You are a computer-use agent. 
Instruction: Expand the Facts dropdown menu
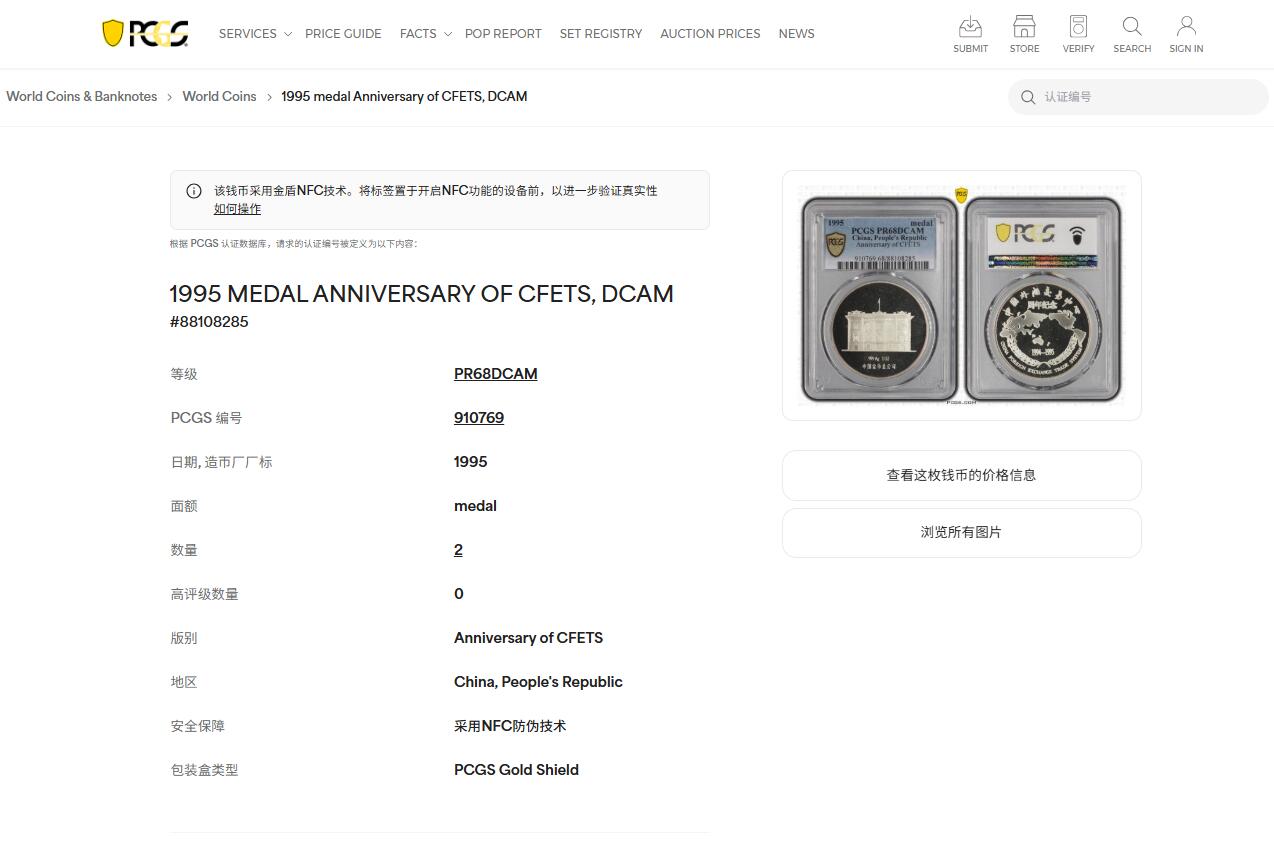[425, 34]
